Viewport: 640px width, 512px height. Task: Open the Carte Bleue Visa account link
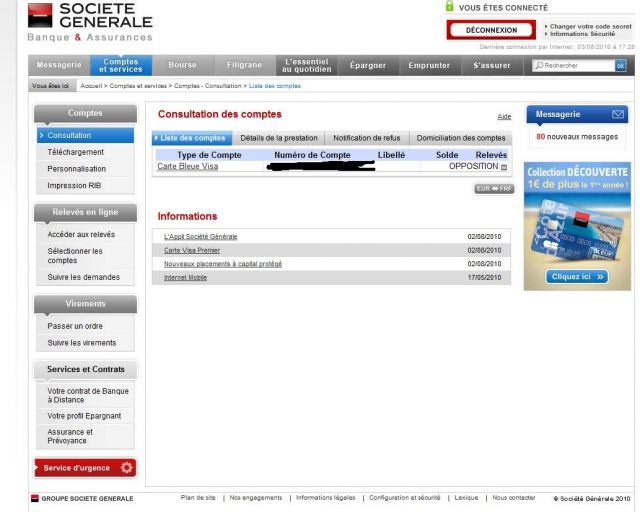pyautogui.click(x=188, y=166)
